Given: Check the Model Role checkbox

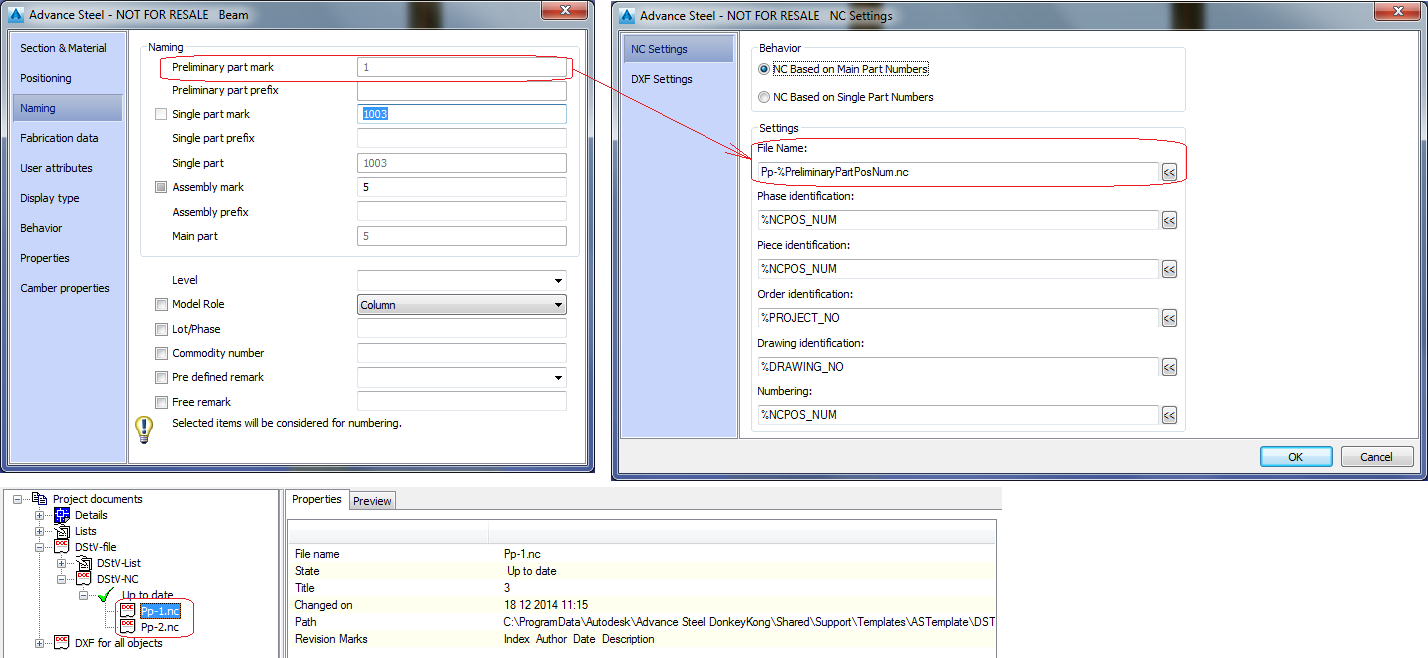Looking at the screenshot, I should pyautogui.click(x=161, y=304).
